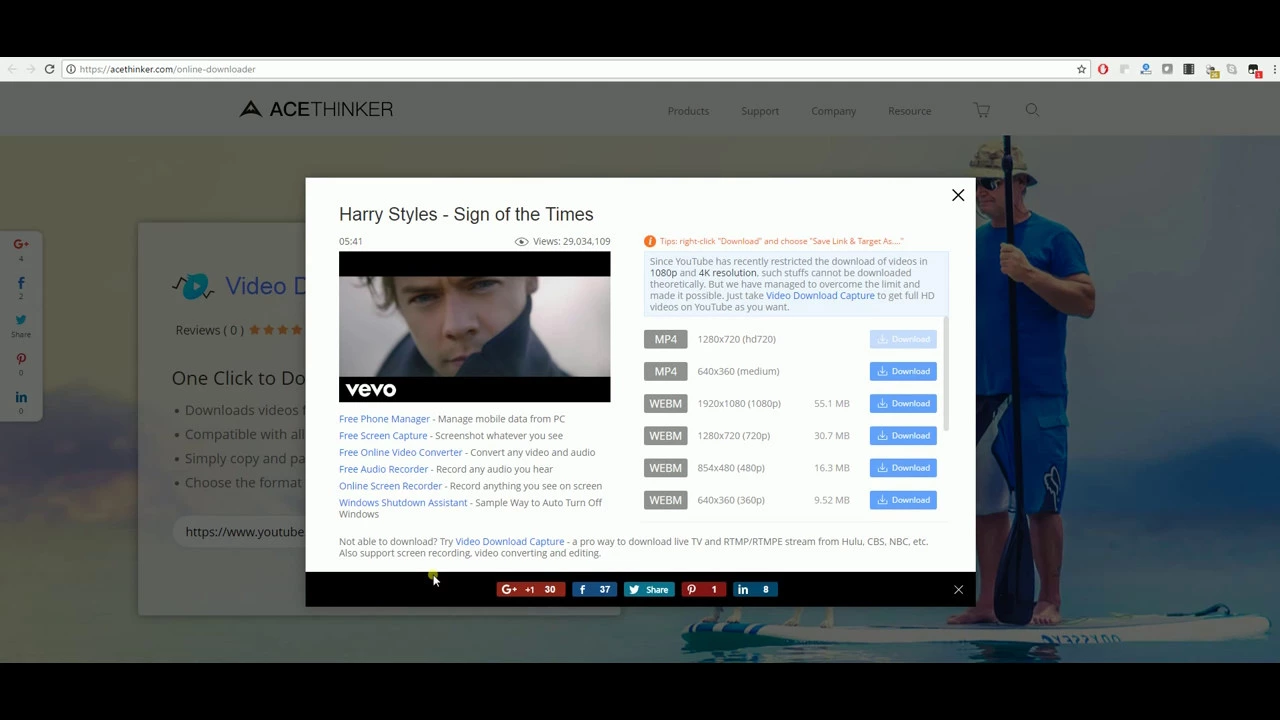Screen dimensions: 1280x720
Task: Open the Chrome three-dot menu
Action: click(1273, 69)
